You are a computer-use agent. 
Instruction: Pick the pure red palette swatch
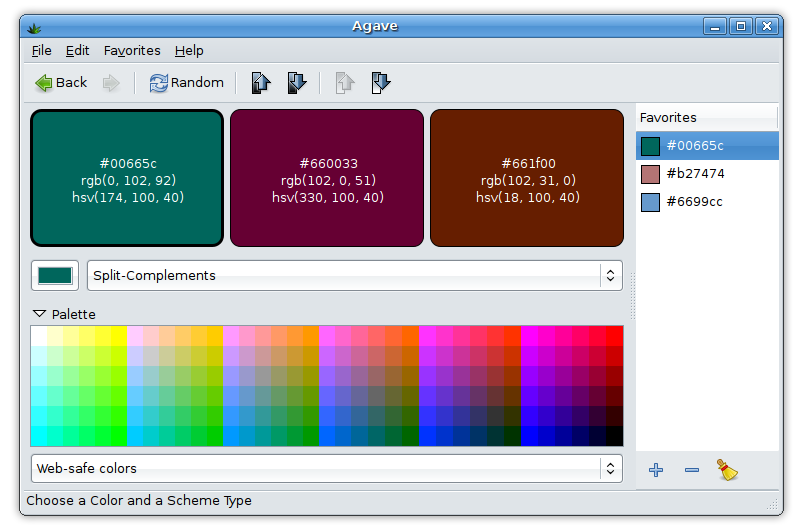pyautogui.click(x=615, y=336)
